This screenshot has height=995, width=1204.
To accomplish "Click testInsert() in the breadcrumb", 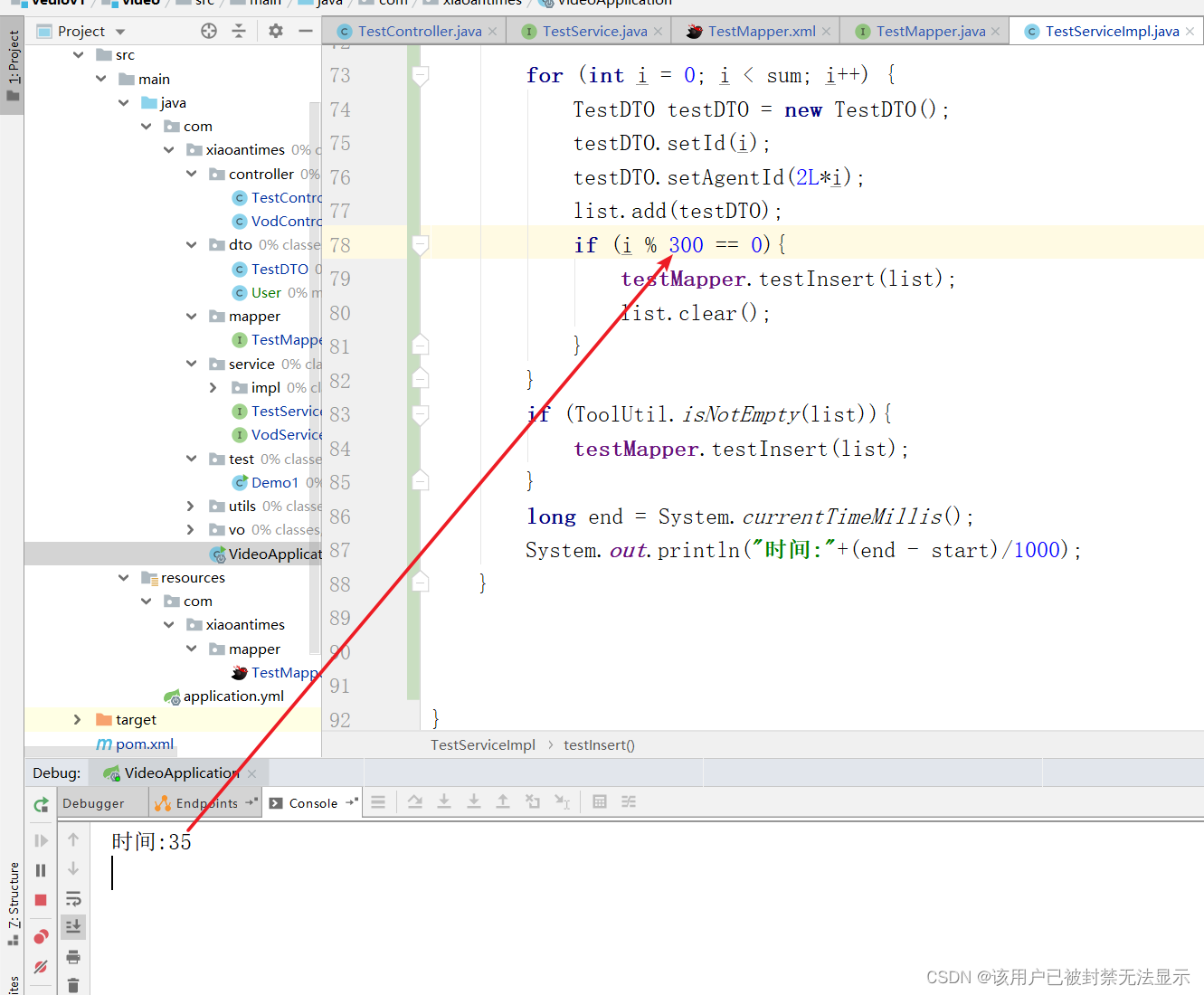I will [599, 744].
